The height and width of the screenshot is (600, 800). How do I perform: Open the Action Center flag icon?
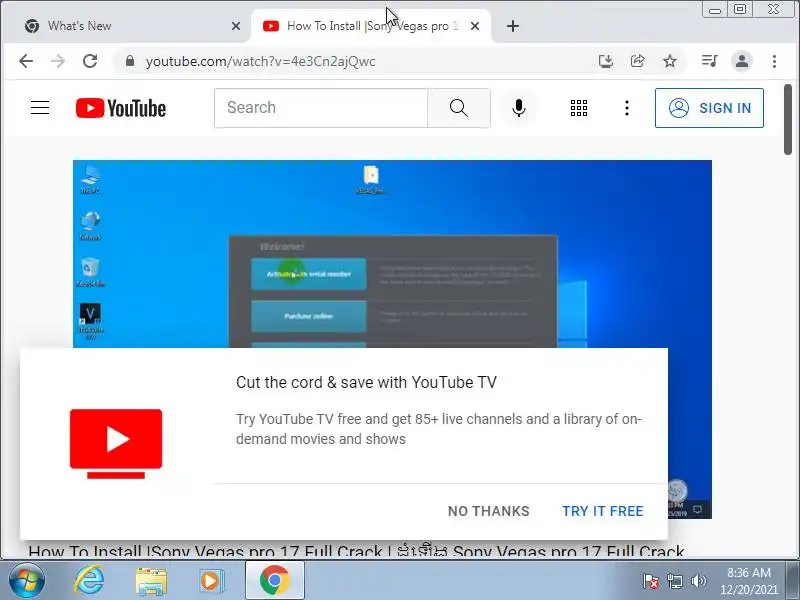[x=651, y=581]
